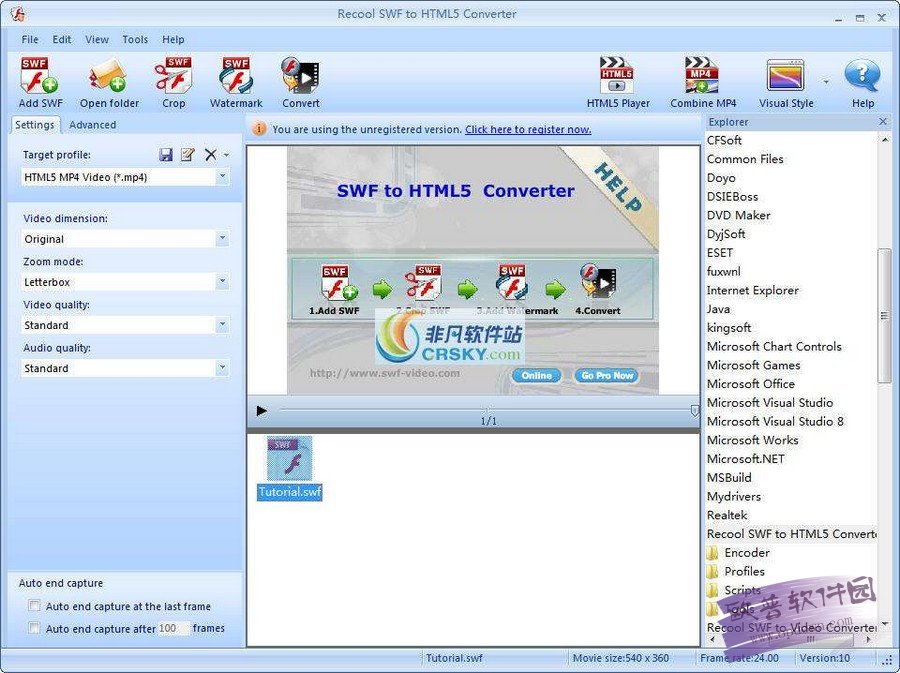Click the Explorer vertical scrollbar
The height and width of the screenshot is (673, 900).
(885, 316)
